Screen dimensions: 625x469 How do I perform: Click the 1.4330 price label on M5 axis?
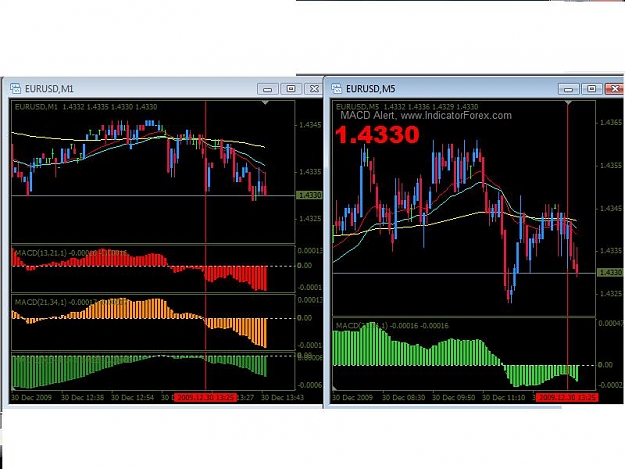click(x=610, y=273)
